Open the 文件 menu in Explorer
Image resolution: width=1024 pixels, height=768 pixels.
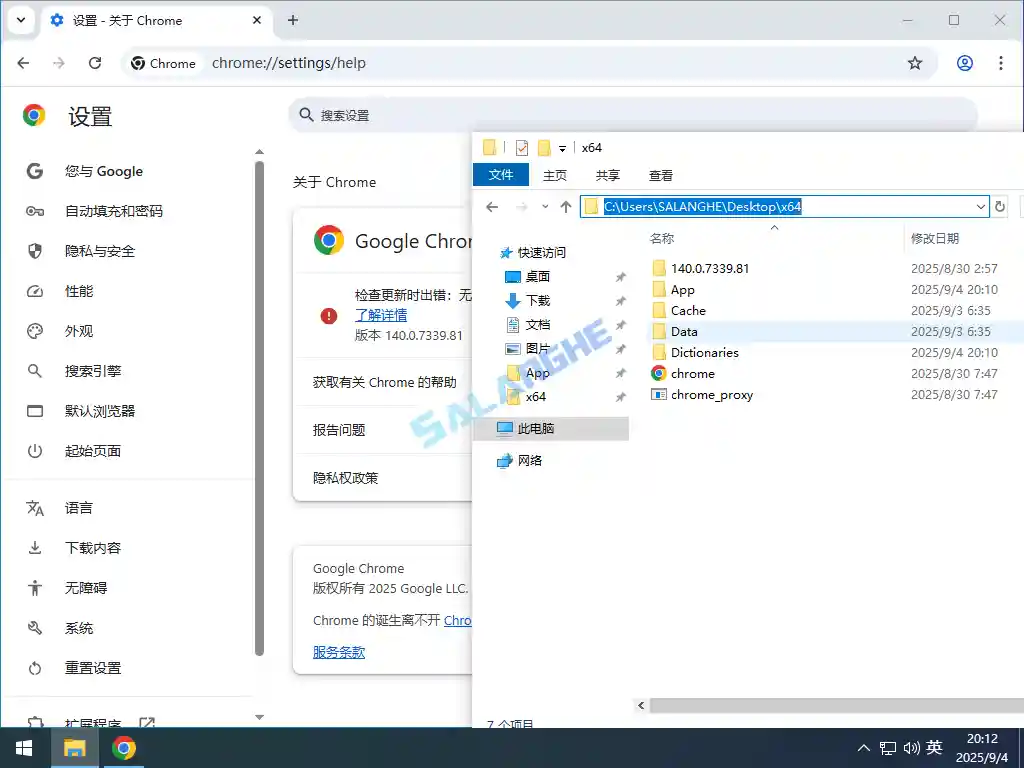(x=500, y=175)
